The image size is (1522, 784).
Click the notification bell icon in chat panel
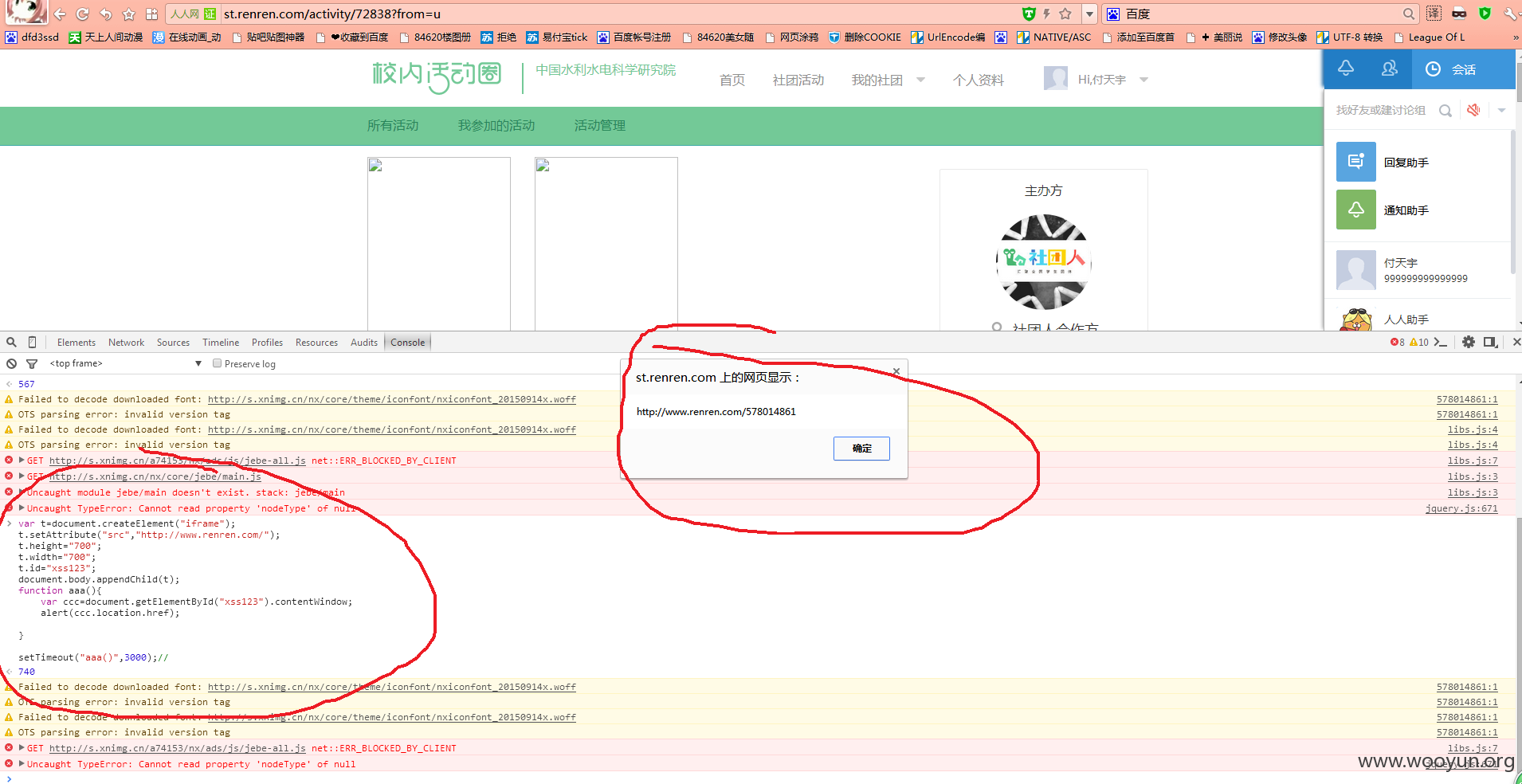pos(1346,69)
